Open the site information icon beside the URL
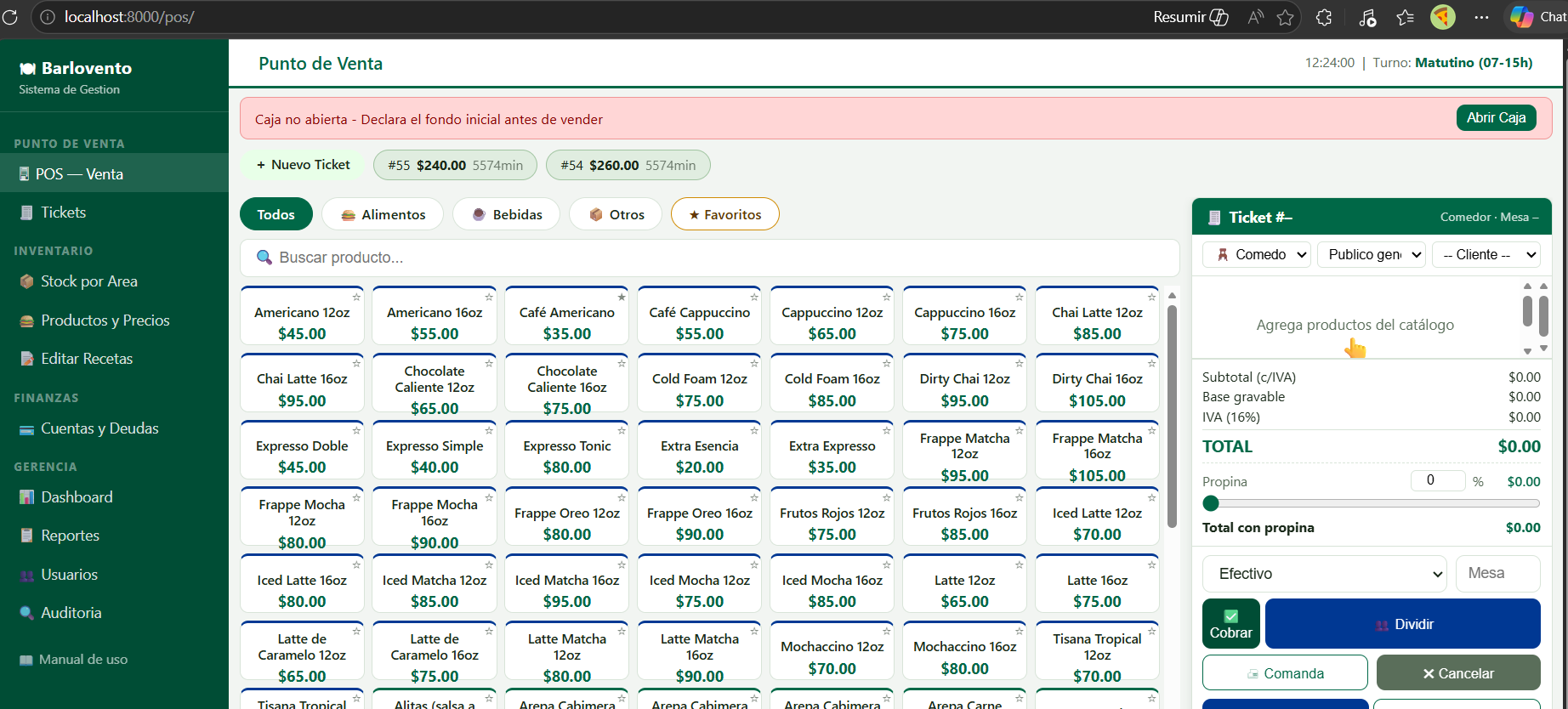Viewport: 1568px width, 709px height. coord(48,17)
